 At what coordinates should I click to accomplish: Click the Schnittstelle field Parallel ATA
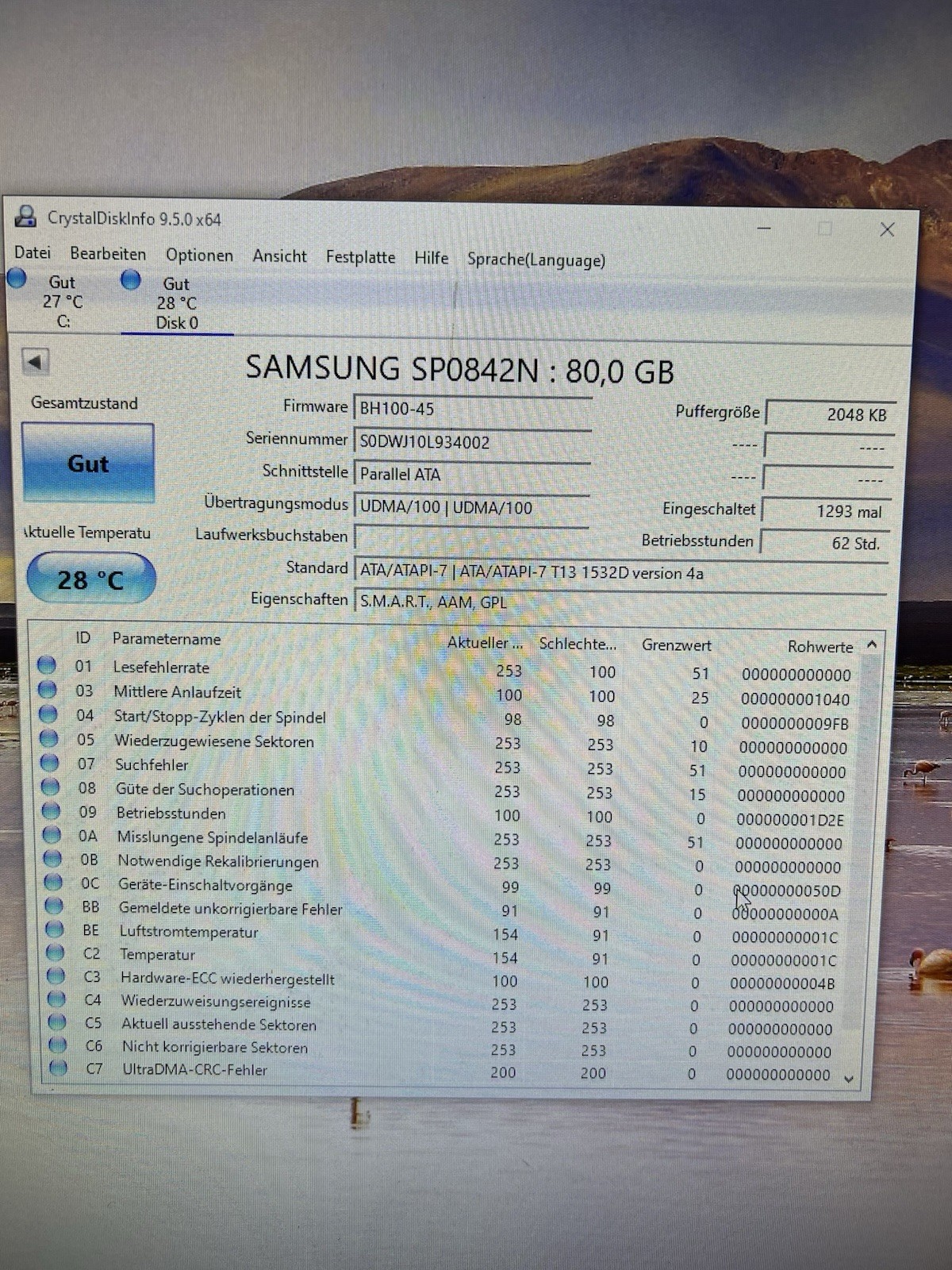point(472,474)
